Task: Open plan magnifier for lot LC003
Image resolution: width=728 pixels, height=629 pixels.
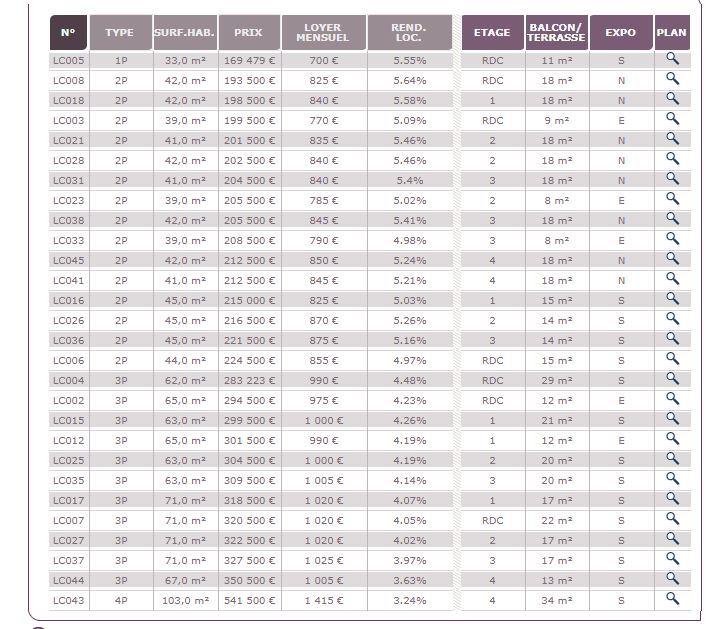Action: click(672, 119)
